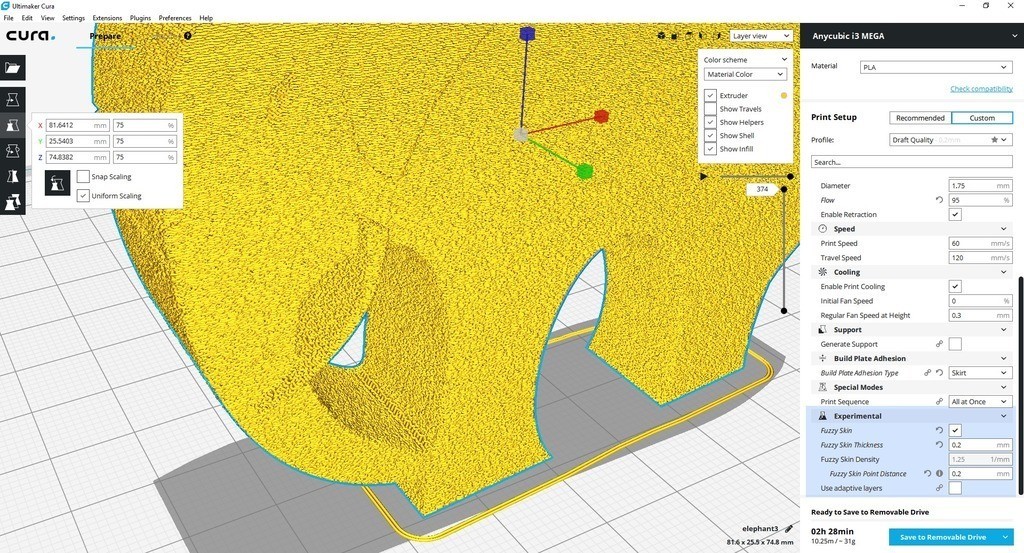Viewport: 1024px width, 553px height.
Task: Select the Rotate tool in sidebar
Action: (x=12, y=151)
